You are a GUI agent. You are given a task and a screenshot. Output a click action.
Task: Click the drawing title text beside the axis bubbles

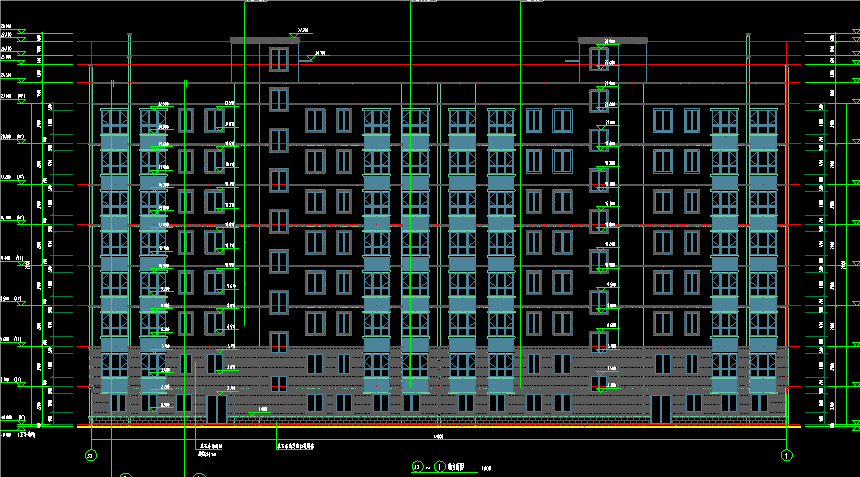[x=456, y=467]
